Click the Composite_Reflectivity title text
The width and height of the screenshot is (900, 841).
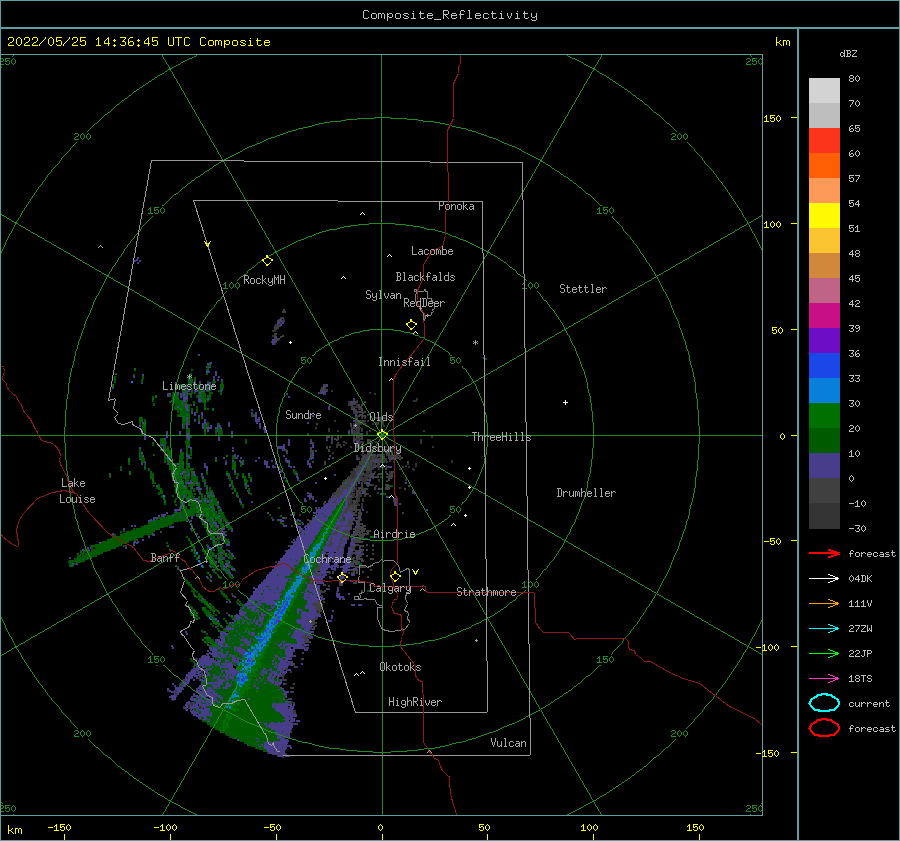pos(450,15)
